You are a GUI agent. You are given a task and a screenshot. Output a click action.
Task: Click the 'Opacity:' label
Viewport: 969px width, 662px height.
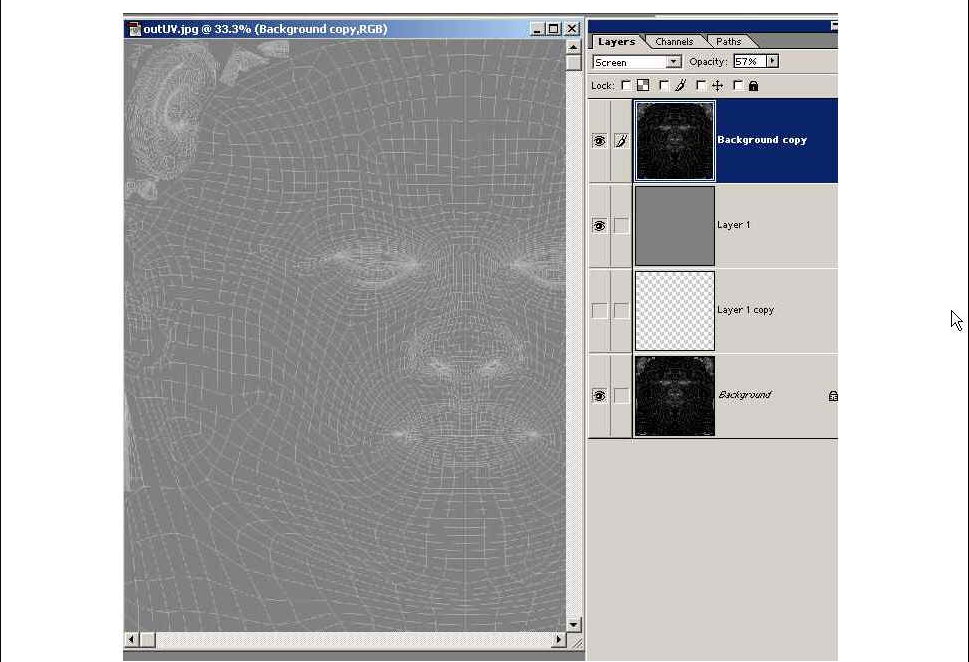tap(708, 61)
